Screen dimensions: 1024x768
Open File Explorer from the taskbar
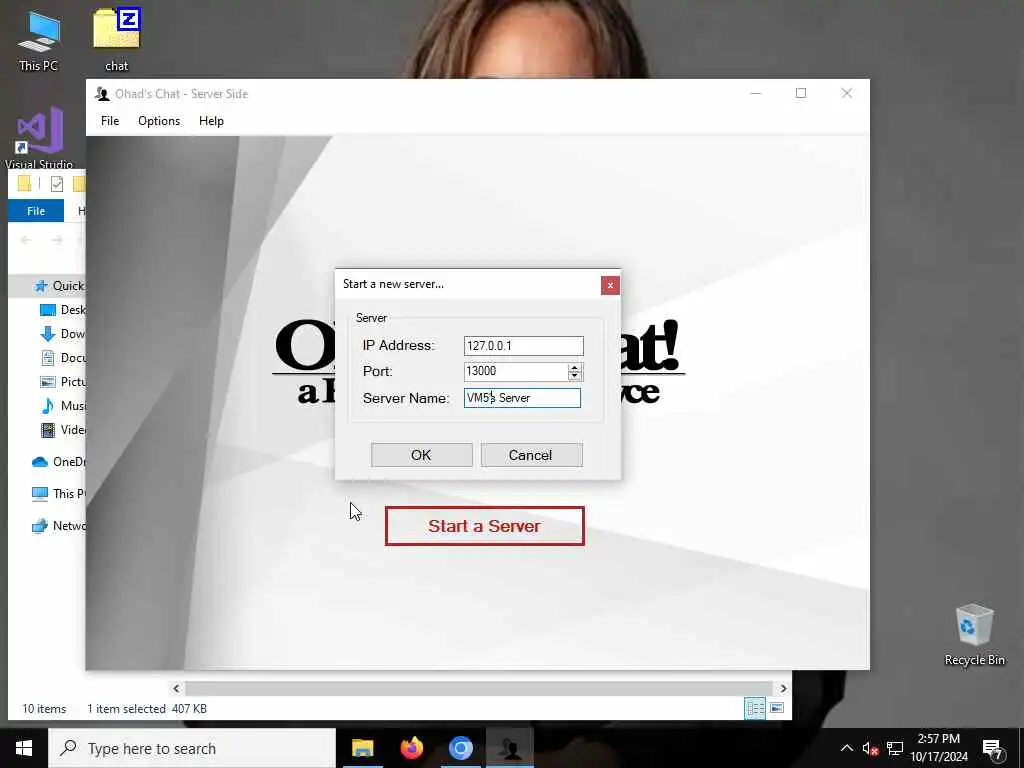coord(362,748)
